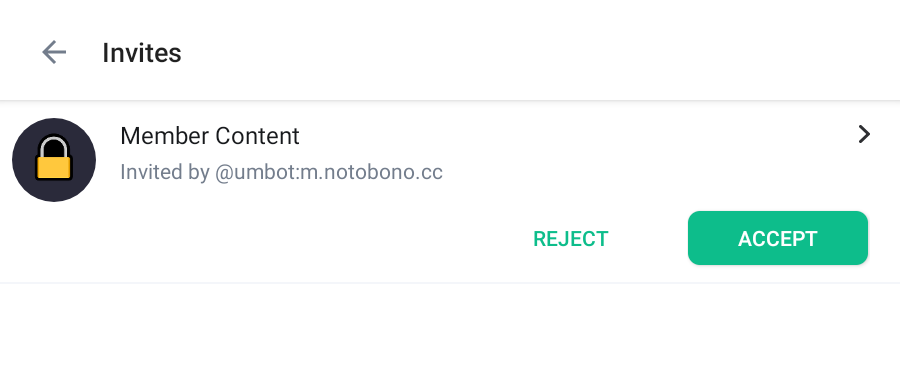
Task: Select the inviter username @umbot:m.notobono.cc
Action: coord(329,172)
